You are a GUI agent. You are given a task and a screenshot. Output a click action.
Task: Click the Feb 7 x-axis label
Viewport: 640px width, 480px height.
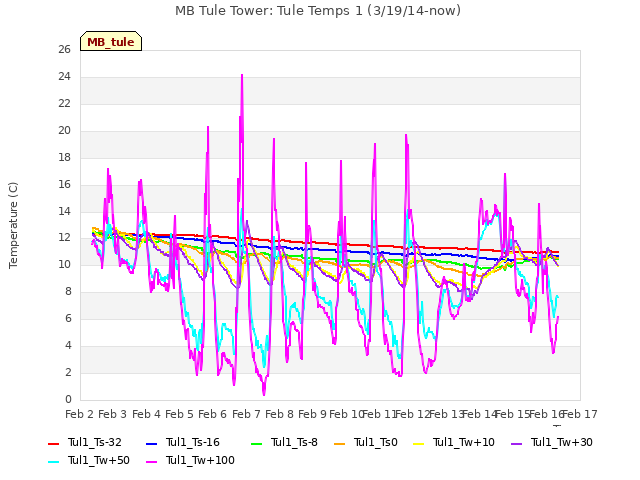[x=246, y=414]
